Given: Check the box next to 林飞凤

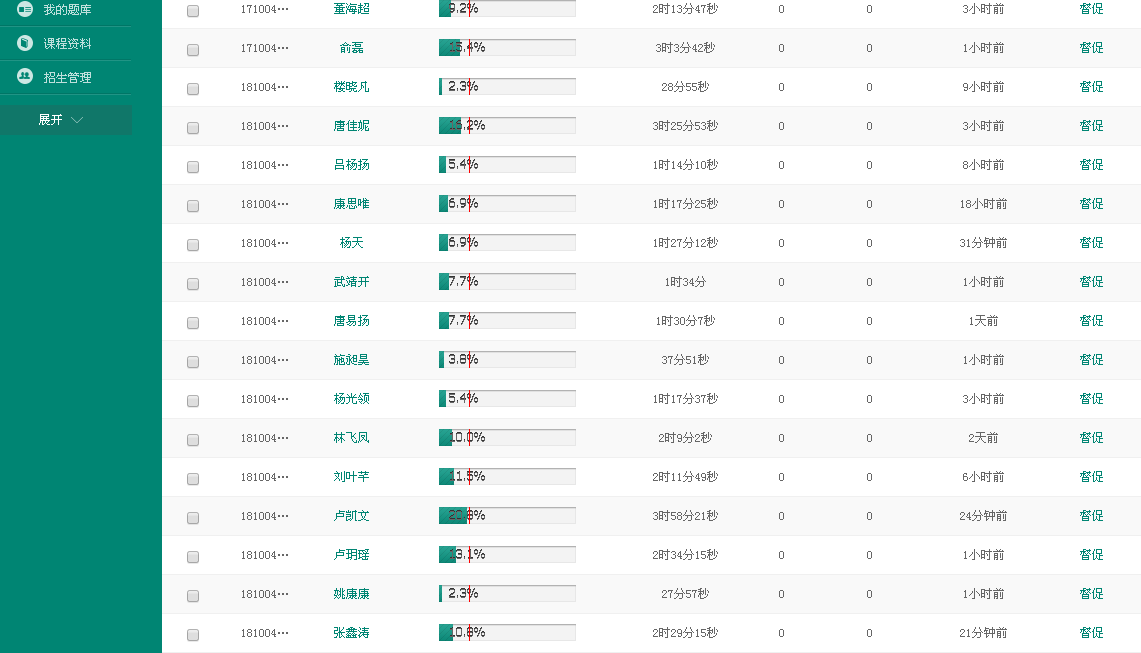Looking at the screenshot, I should pyautogui.click(x=193, y=439).
